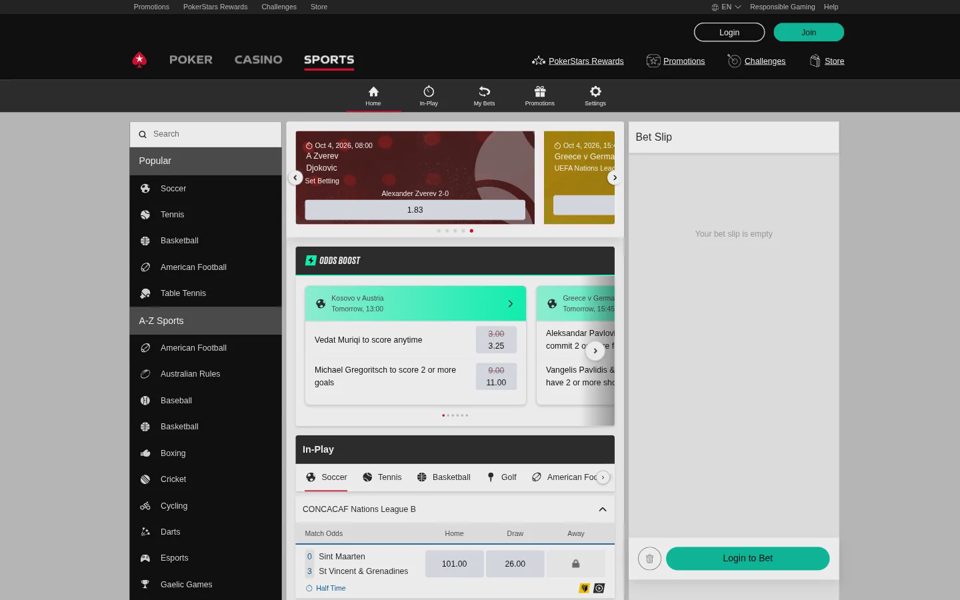Open Challenges link in top bar
This screenshot has width=960, height=600.
(x=279, y=7)
